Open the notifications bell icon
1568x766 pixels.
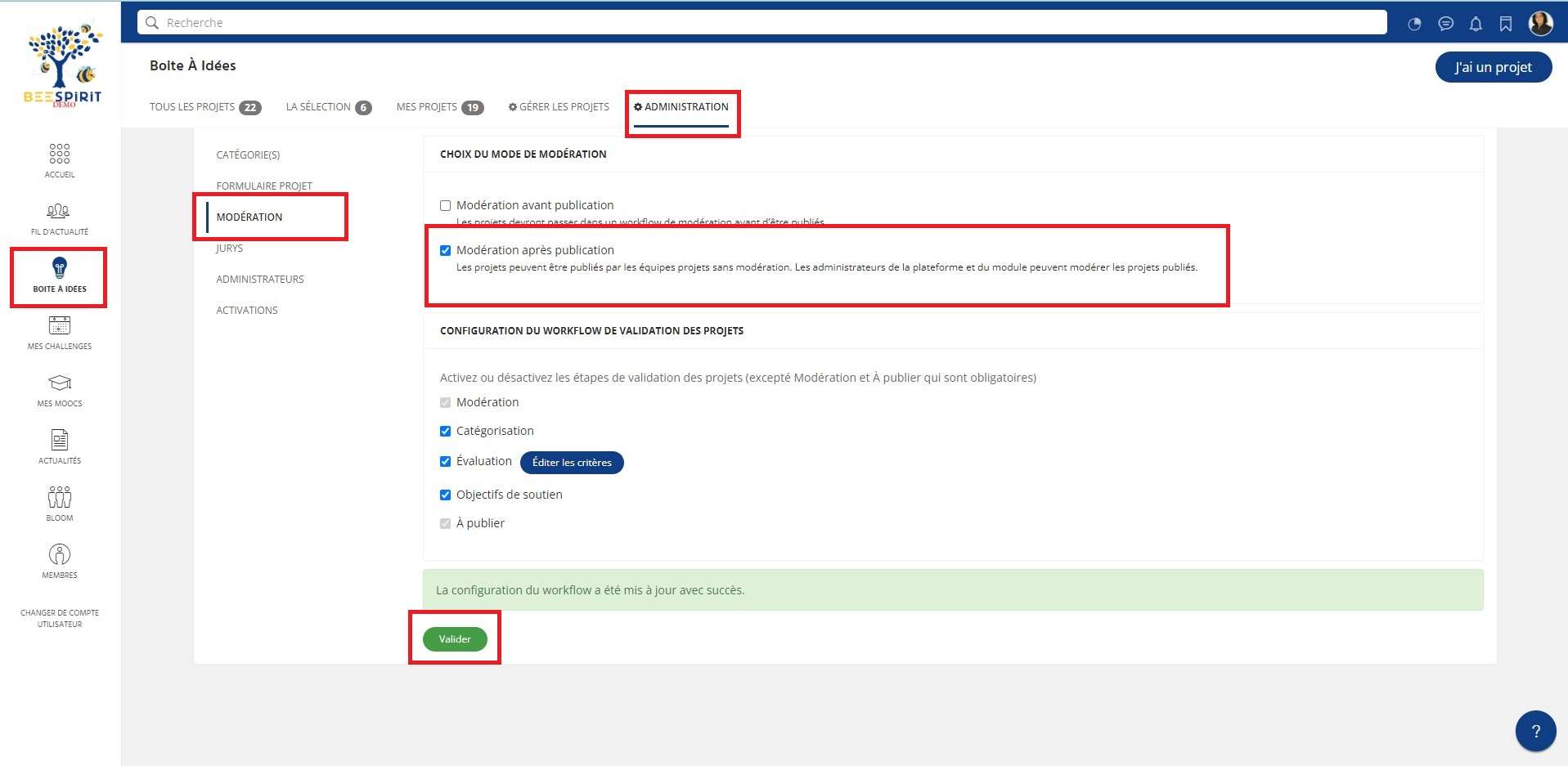click(1476, 24)
